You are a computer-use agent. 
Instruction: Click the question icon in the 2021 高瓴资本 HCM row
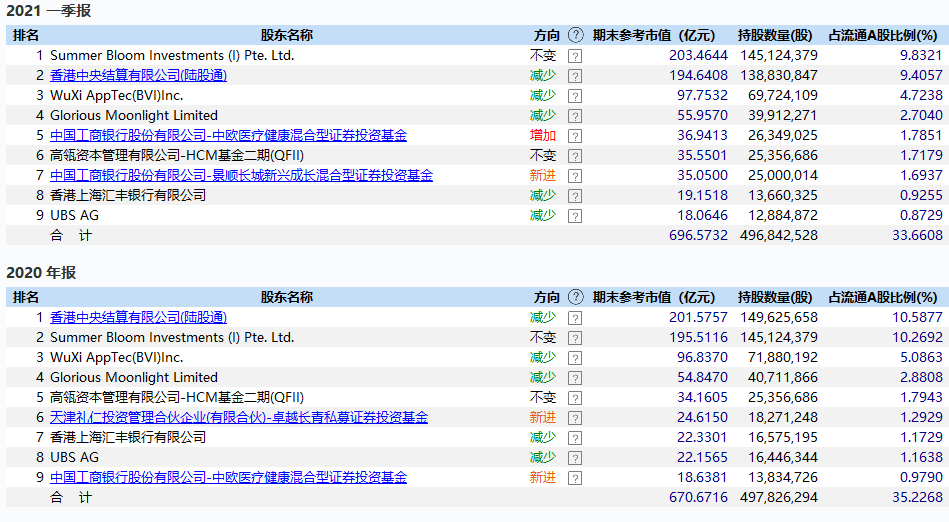coord(575,156)
